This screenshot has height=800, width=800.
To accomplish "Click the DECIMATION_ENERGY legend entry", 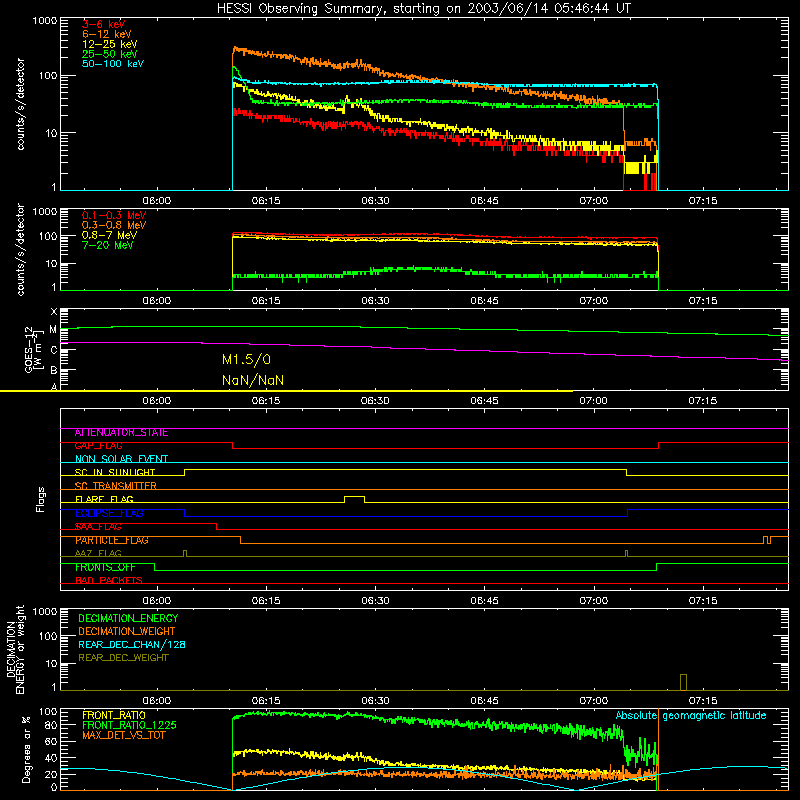I will coord(128,618).
